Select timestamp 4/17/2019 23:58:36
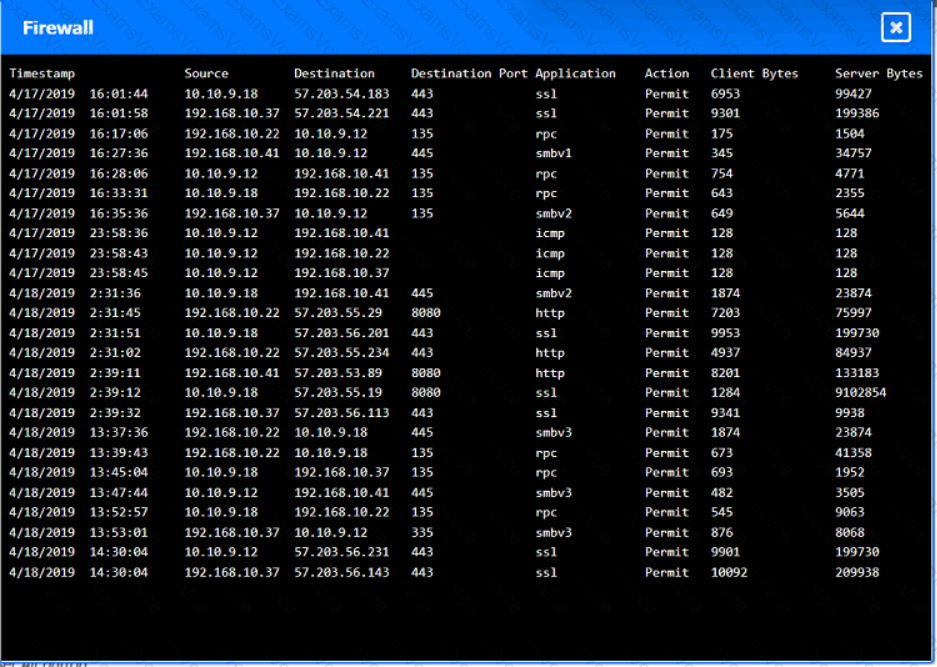 pos(78,233)
